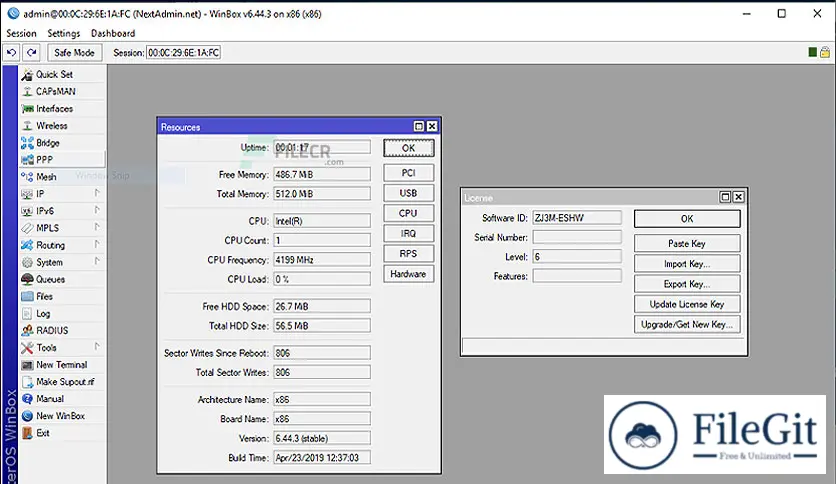836x484 pixels.
Task: Open the Manual help icon
Action: tap(27, 399)
